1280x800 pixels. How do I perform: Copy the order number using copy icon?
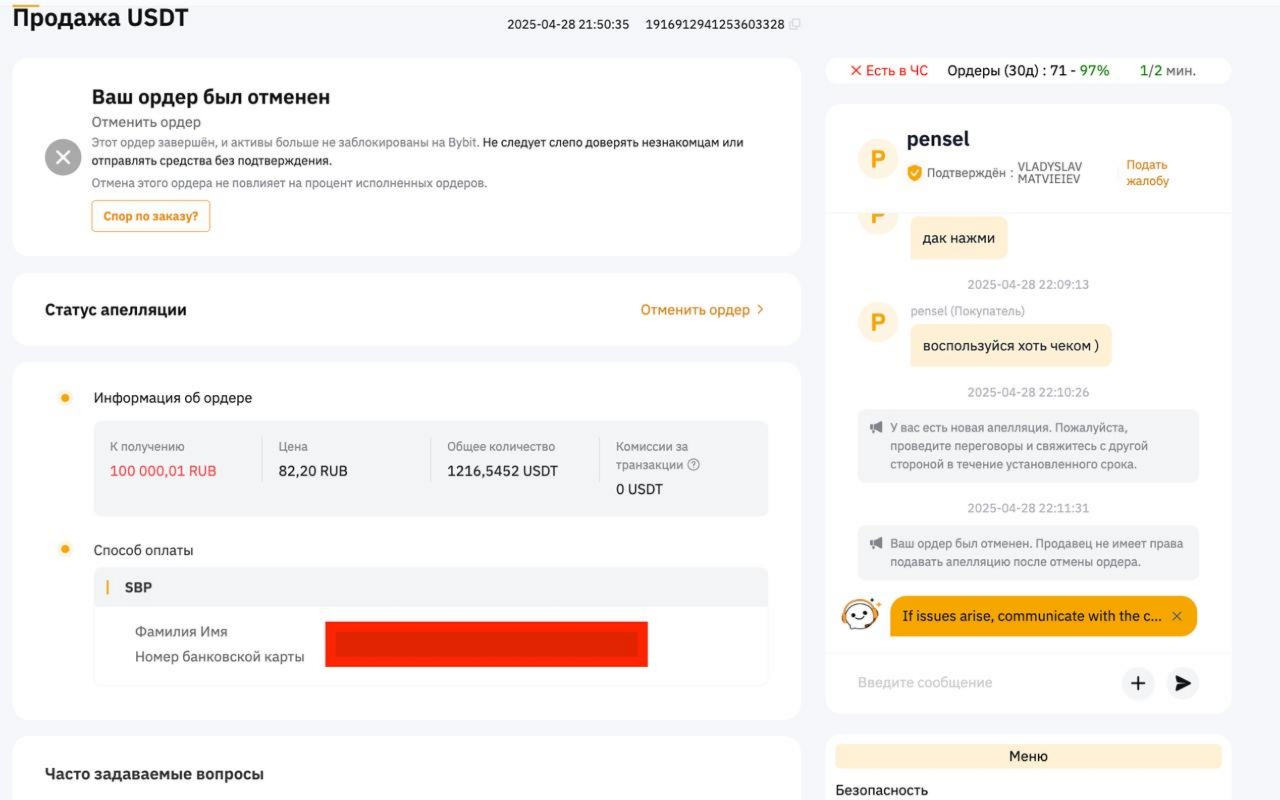tap(795, 24)
